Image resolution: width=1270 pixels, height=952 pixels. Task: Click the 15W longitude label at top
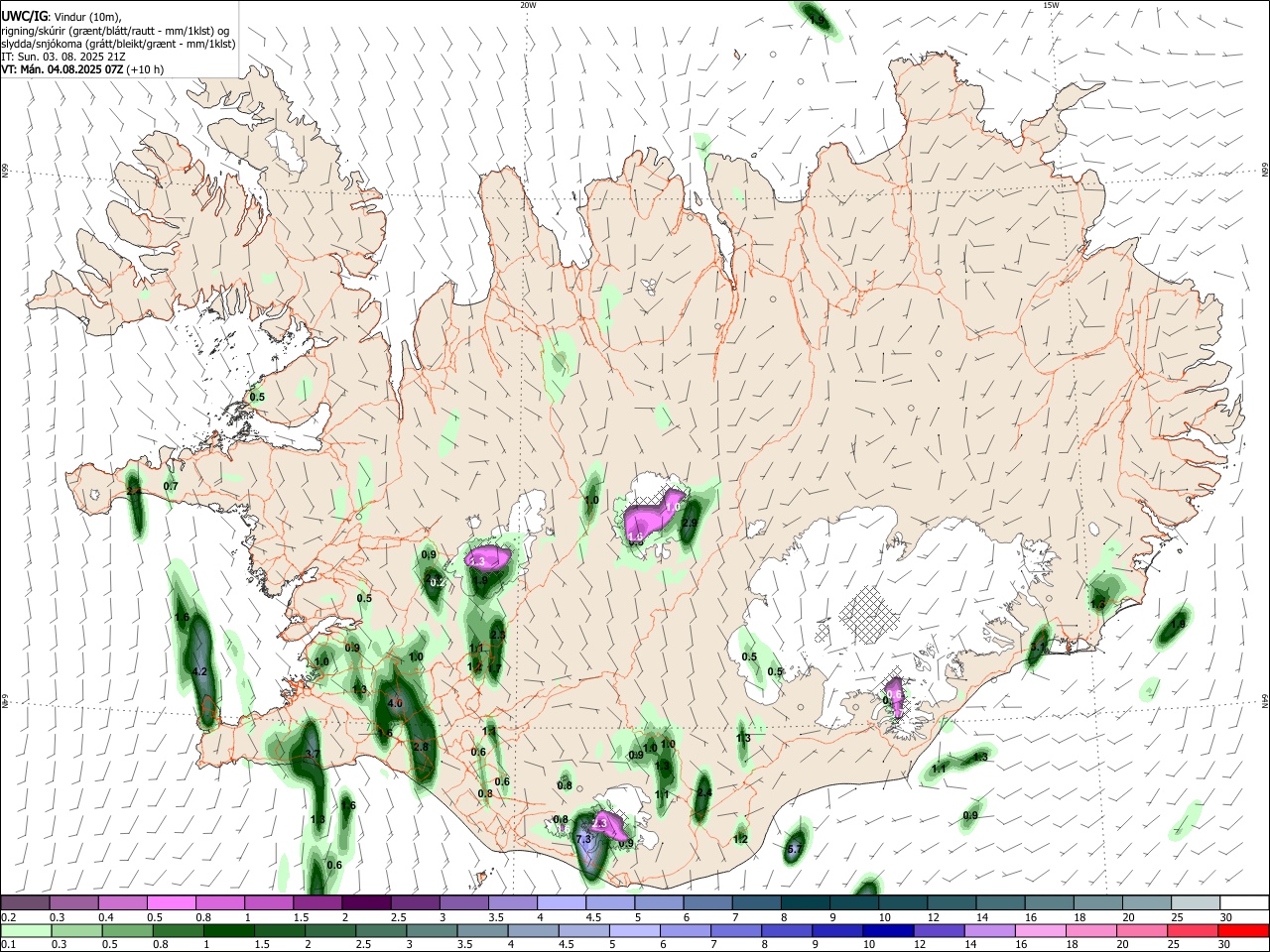click(x=1051, y=5)
